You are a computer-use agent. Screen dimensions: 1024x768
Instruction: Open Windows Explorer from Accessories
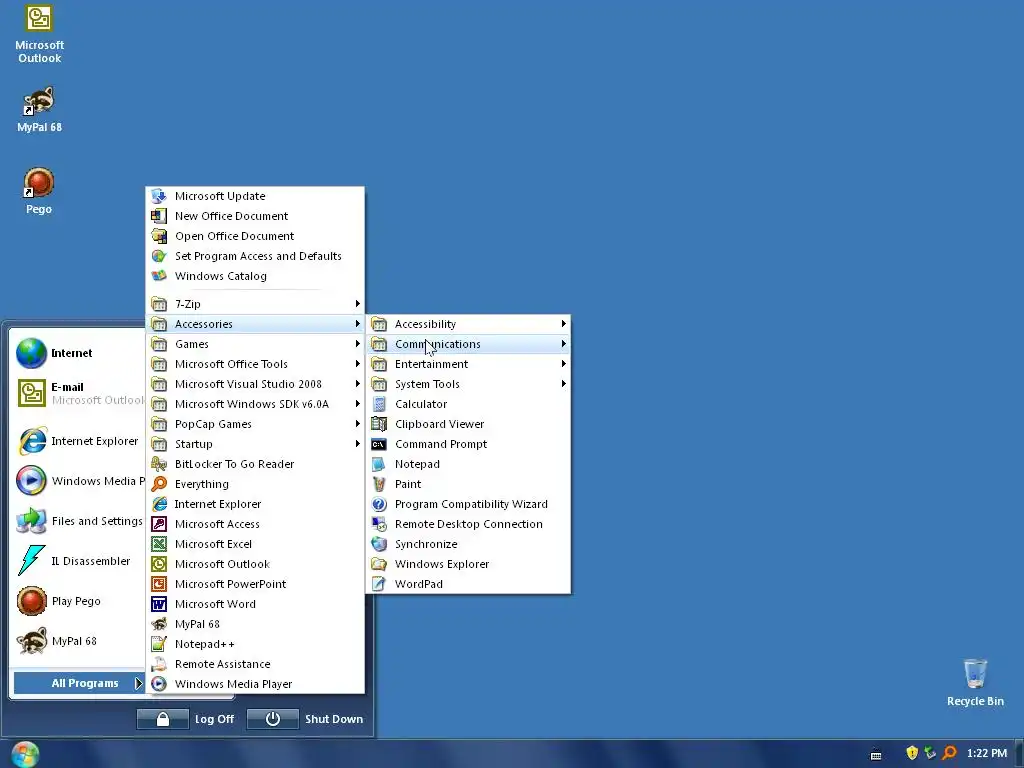click(x=468, y=564)
